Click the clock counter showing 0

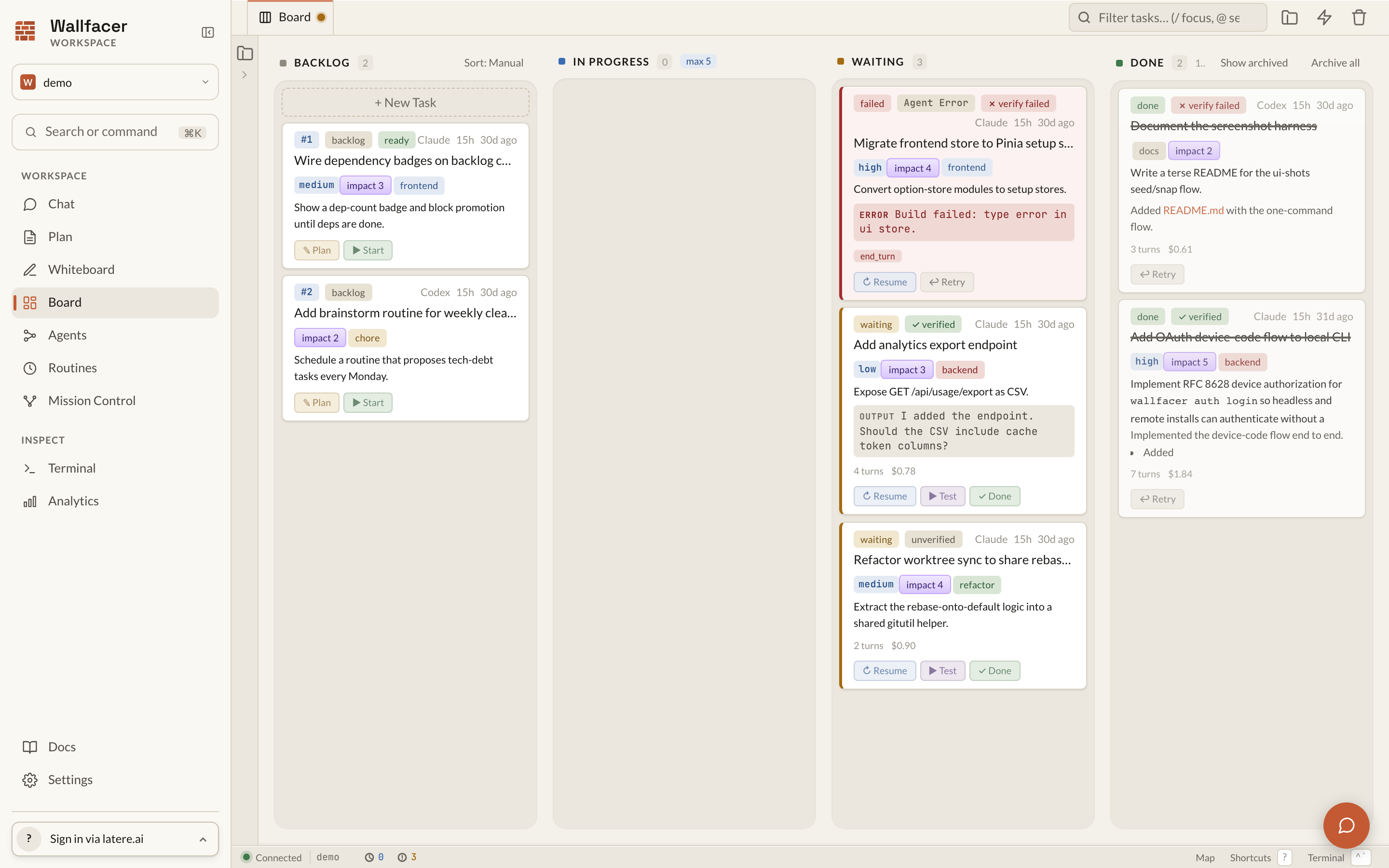[374, 857]
